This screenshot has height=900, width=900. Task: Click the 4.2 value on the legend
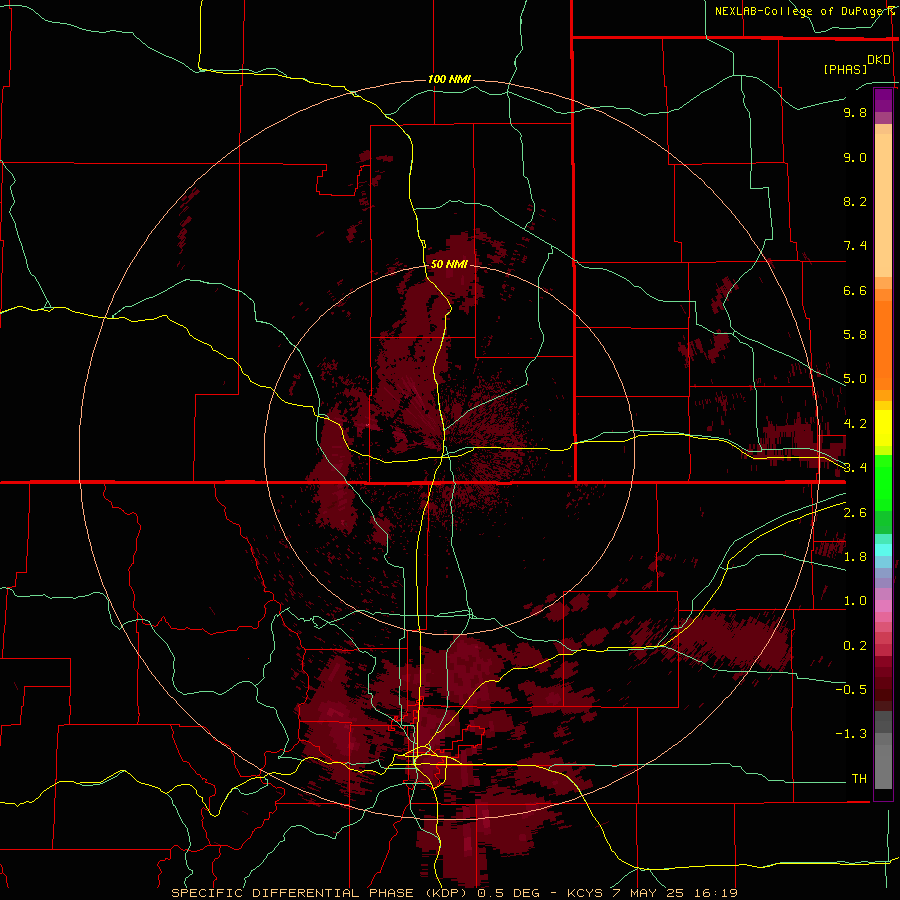(x=855, y=424)
